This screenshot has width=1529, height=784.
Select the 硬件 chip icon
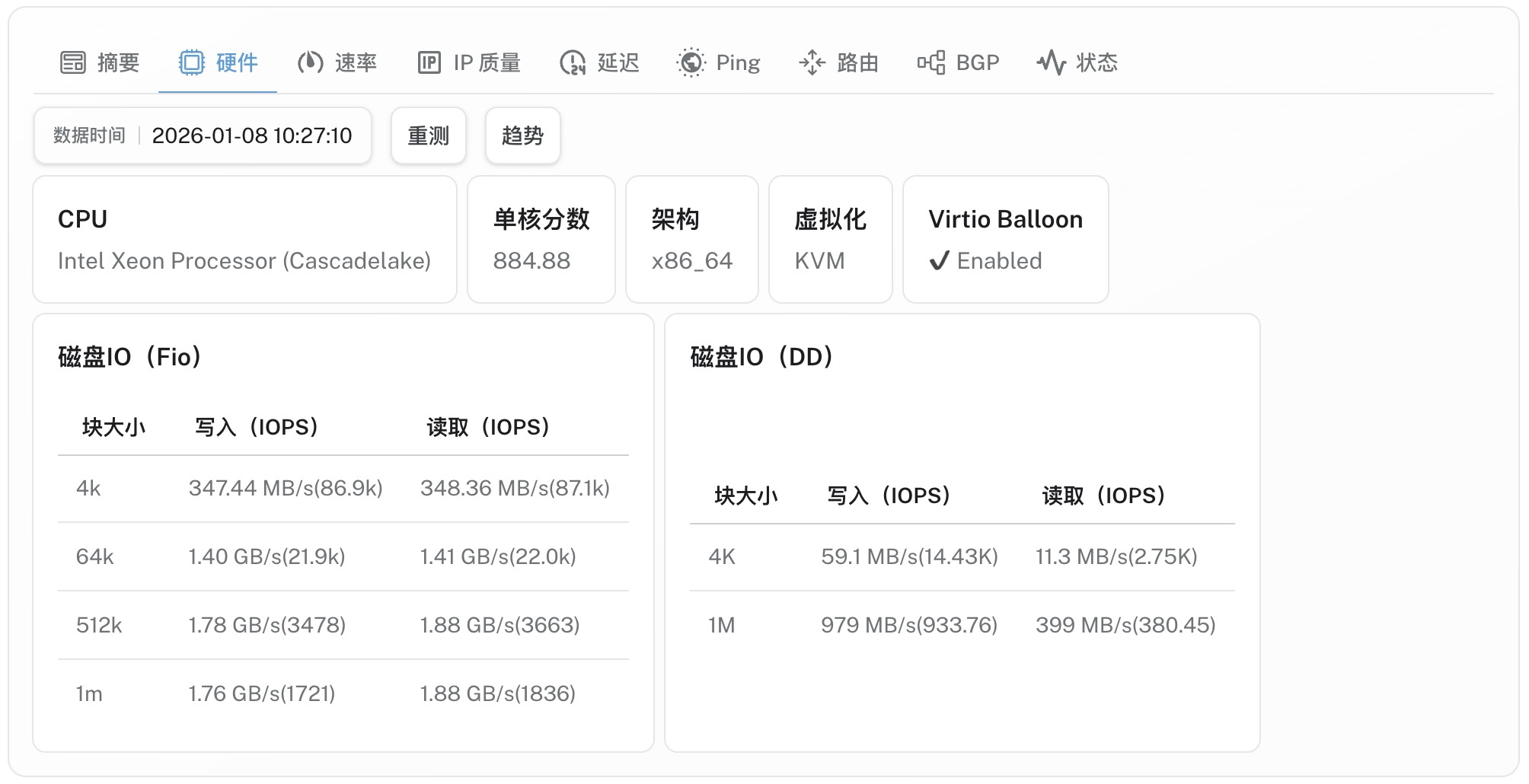click(x=193, y=63)
